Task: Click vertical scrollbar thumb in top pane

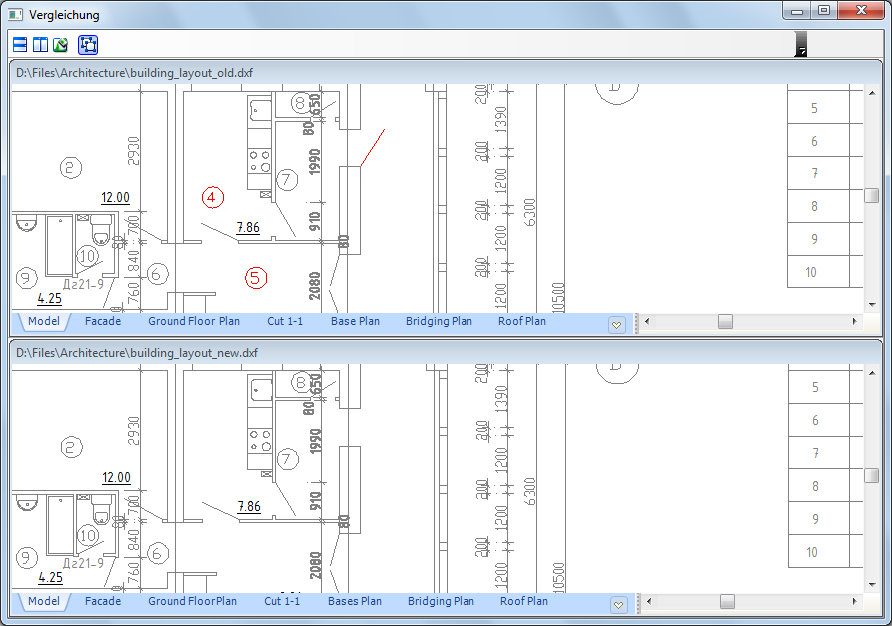Action: pos(871,196)
